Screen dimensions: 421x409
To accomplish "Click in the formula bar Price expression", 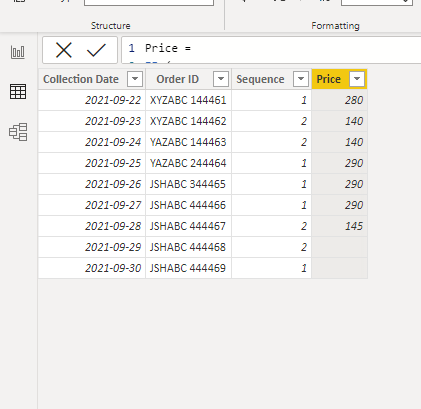I will (270, 49).
